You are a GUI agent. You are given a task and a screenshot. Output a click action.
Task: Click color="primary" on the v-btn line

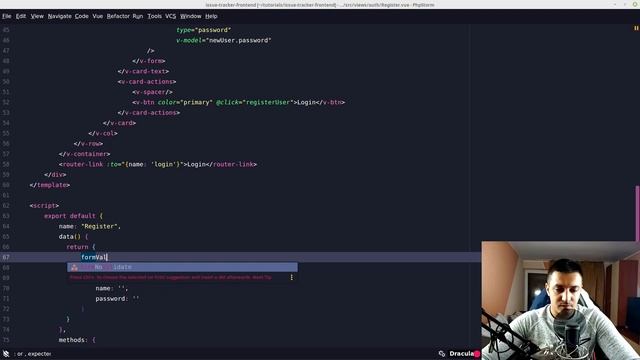pos(185,102)
